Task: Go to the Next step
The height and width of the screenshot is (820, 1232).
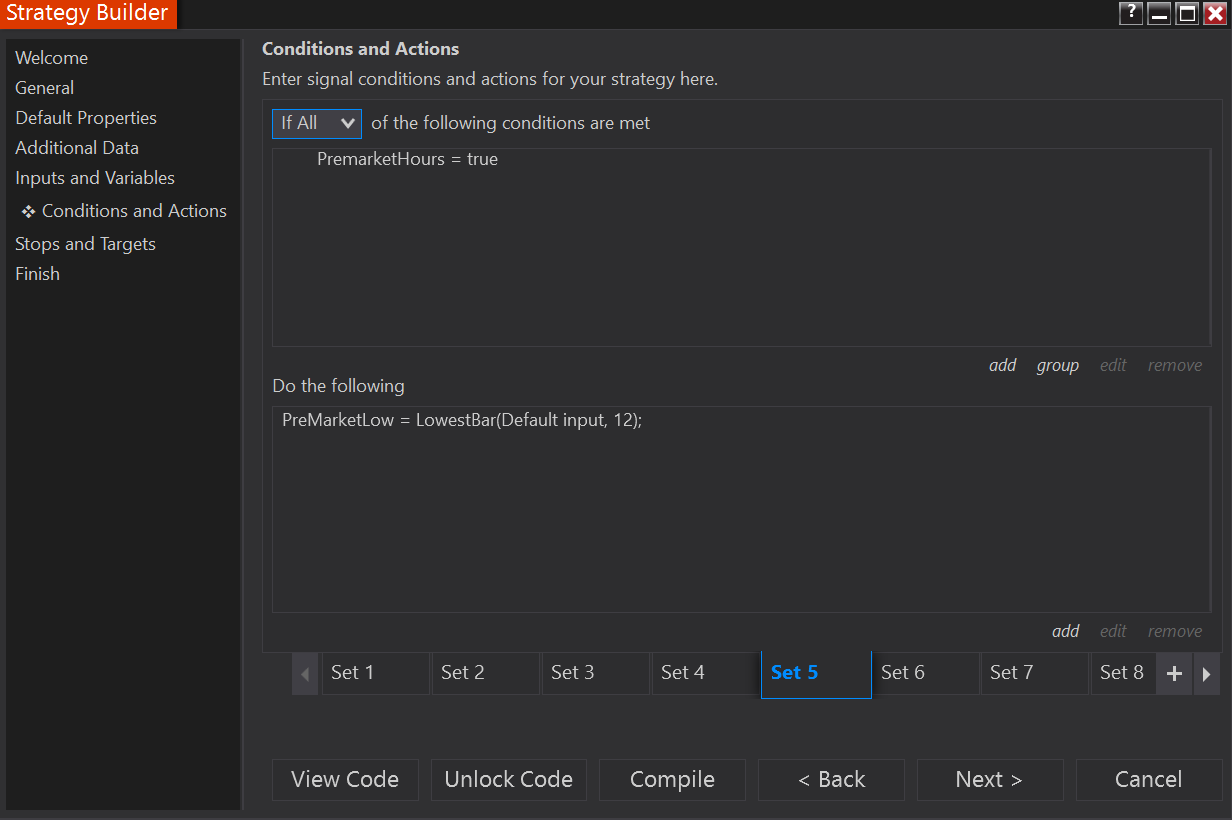Action: tap(989, 780)
